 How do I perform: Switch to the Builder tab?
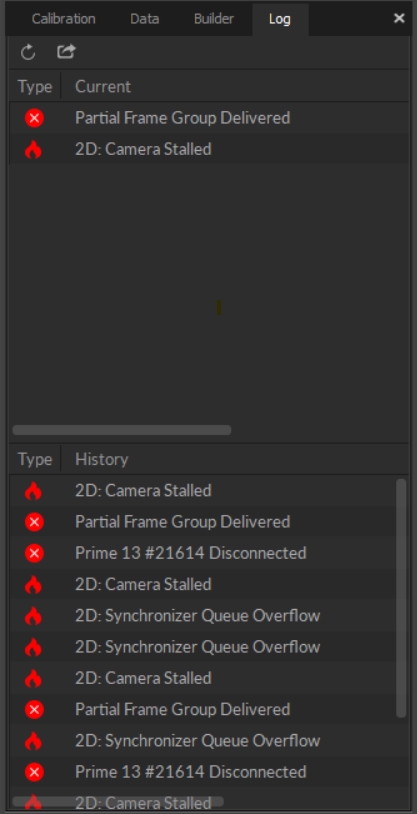[213, 19]
